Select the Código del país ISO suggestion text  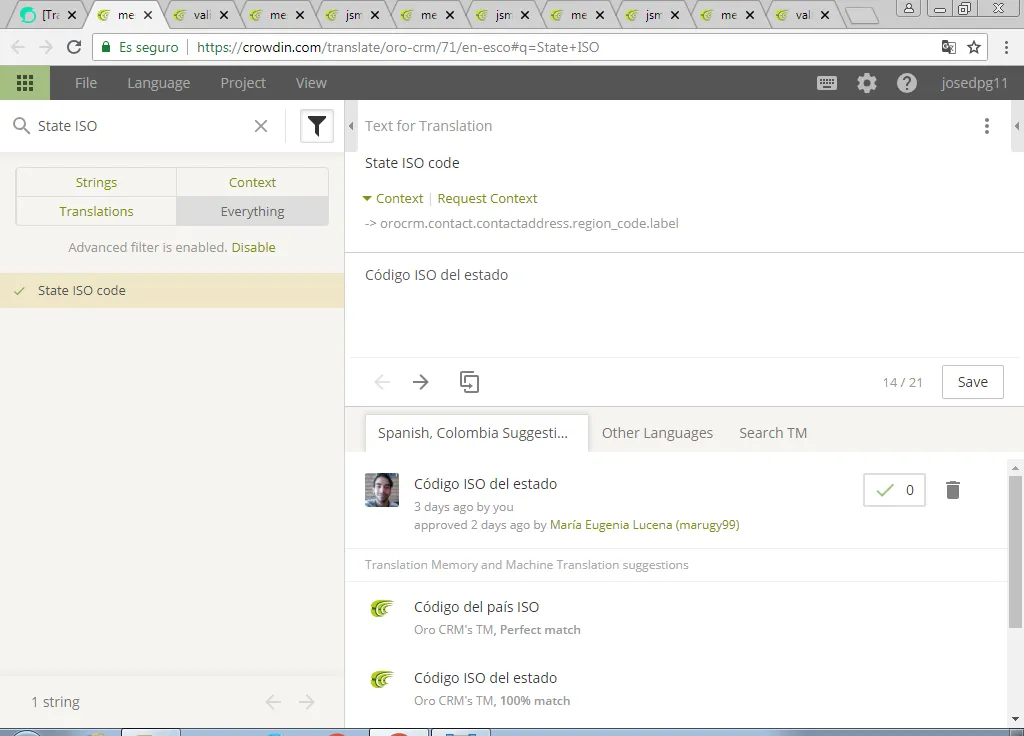(x=476, y=607)
